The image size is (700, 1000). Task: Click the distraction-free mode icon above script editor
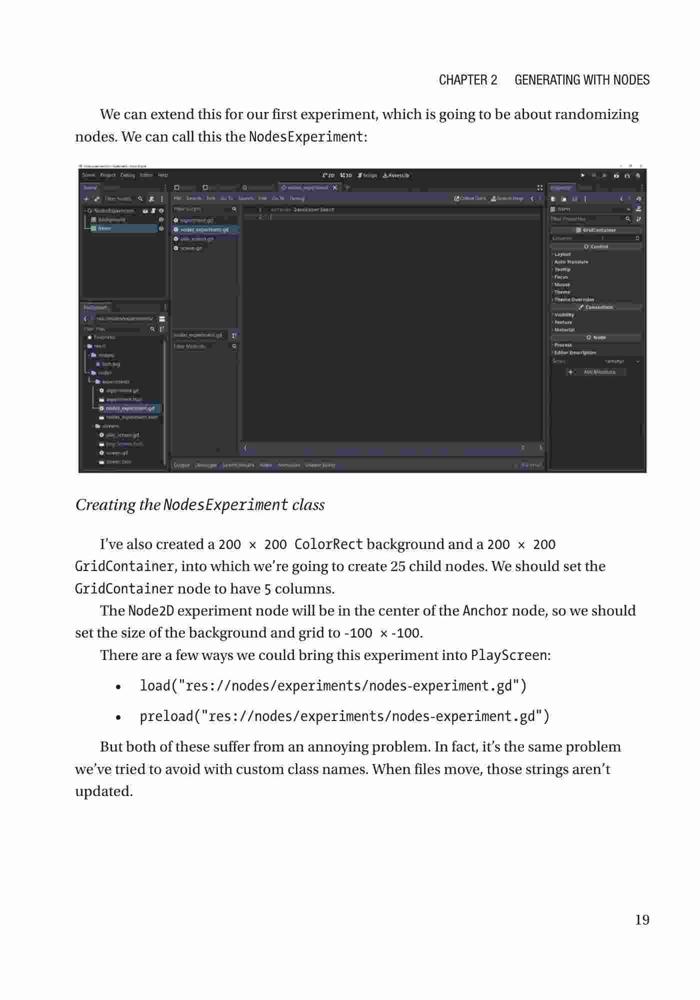(540, 188)
